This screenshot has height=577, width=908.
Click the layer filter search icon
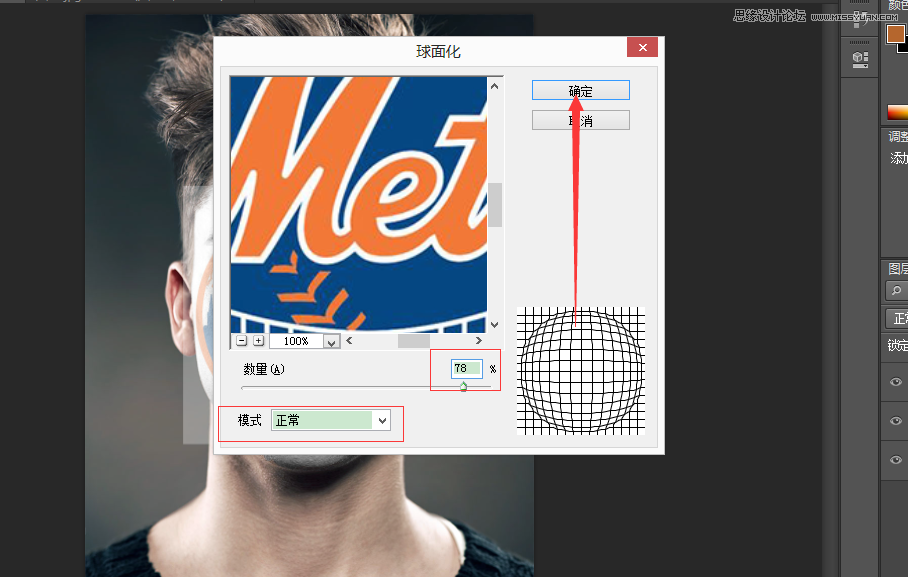click(896, 290)
